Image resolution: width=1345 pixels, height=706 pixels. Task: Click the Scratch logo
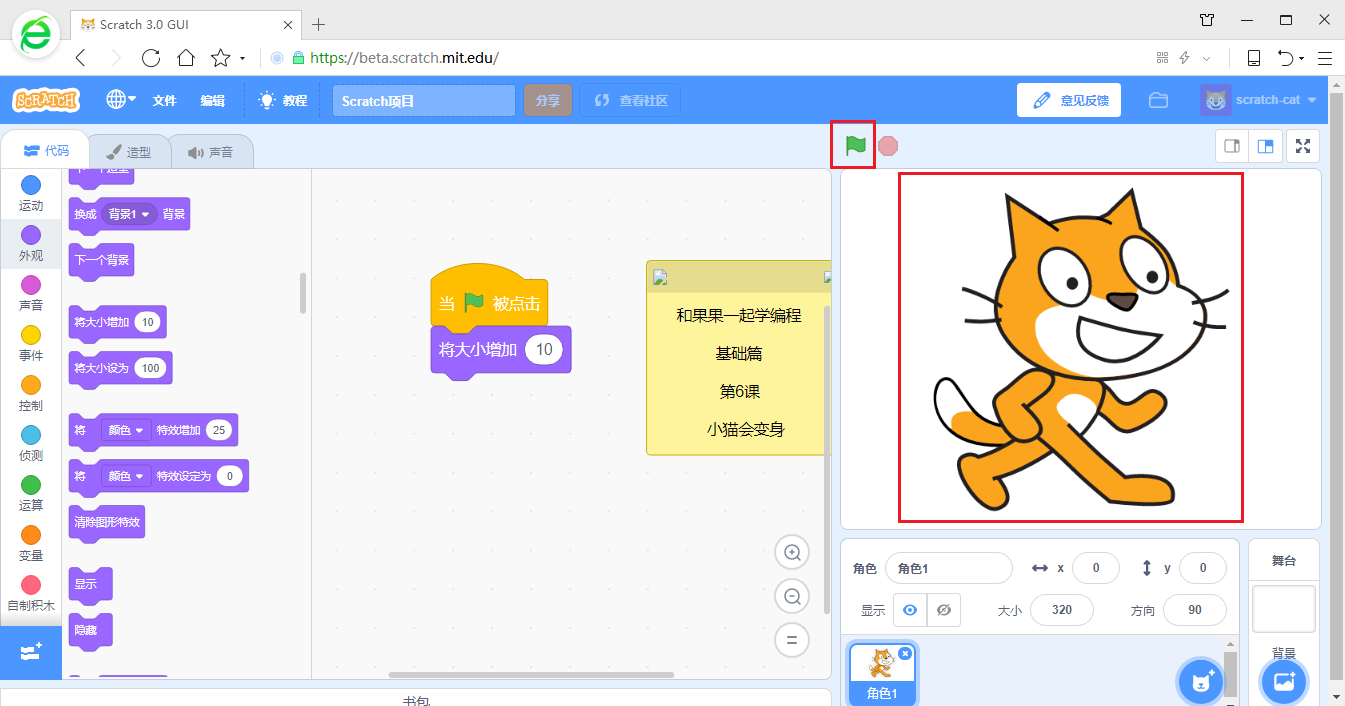[x=45, y=100]
